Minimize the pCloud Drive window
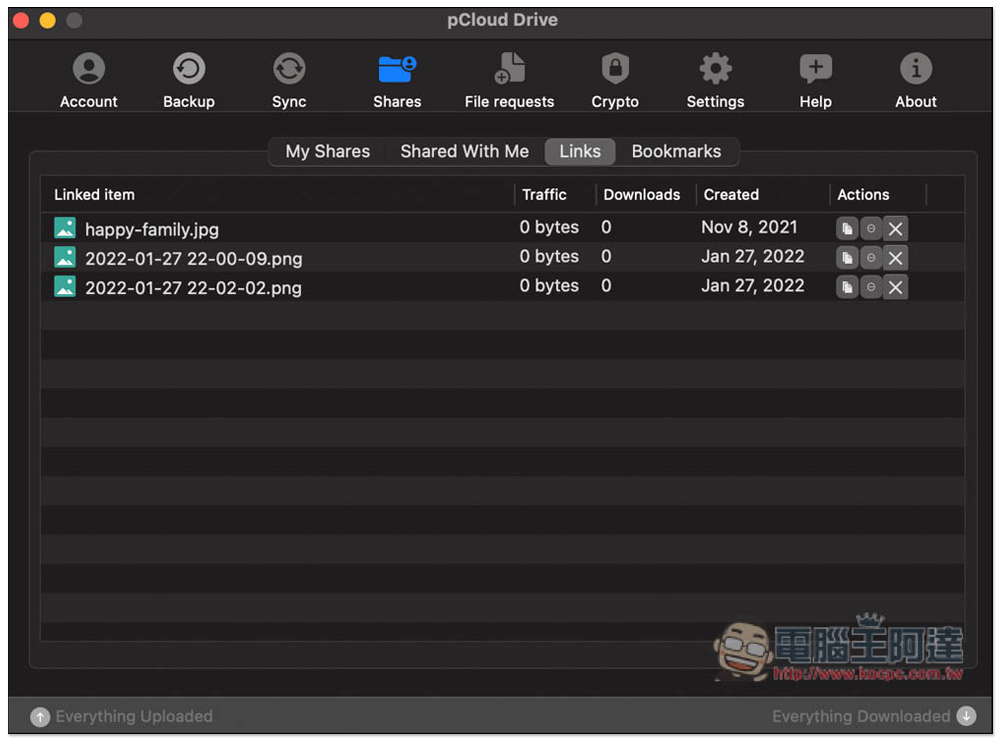This screenshot has width=1000, height=742. (47, 20)
